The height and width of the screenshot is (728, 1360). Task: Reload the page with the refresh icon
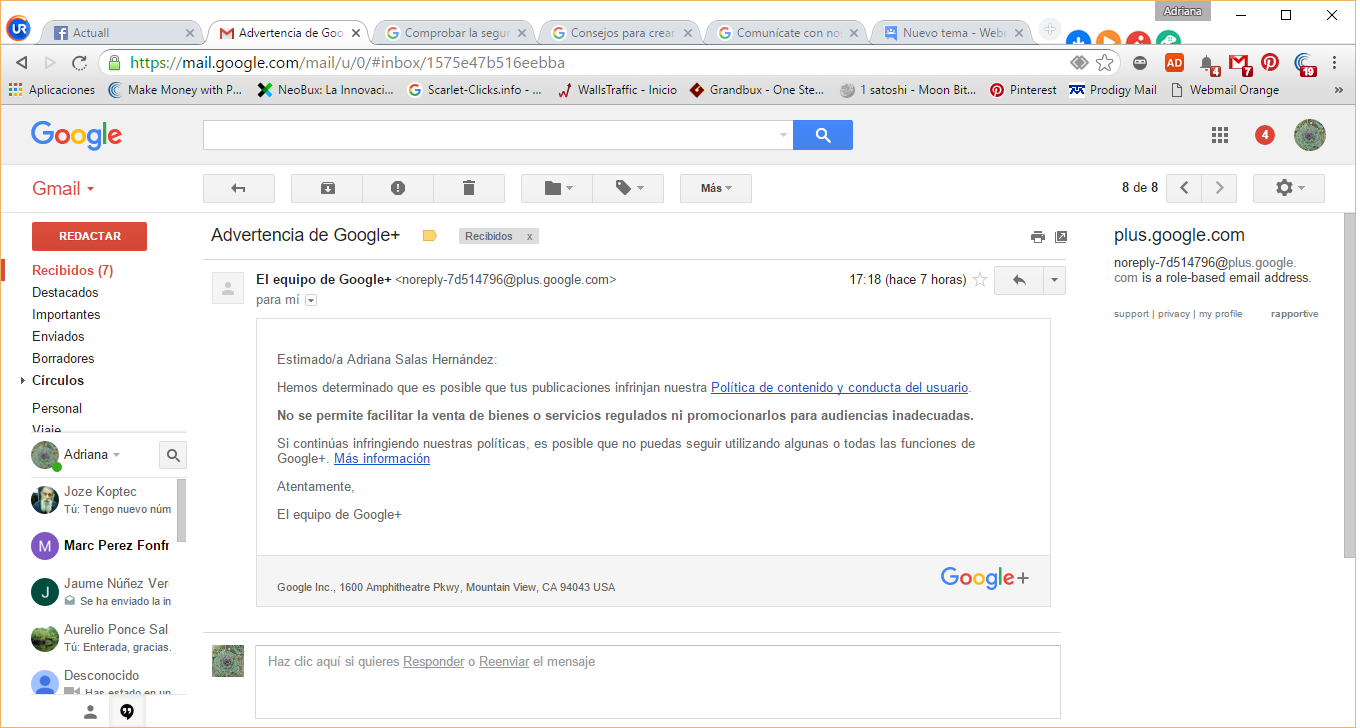pos(80,62)
